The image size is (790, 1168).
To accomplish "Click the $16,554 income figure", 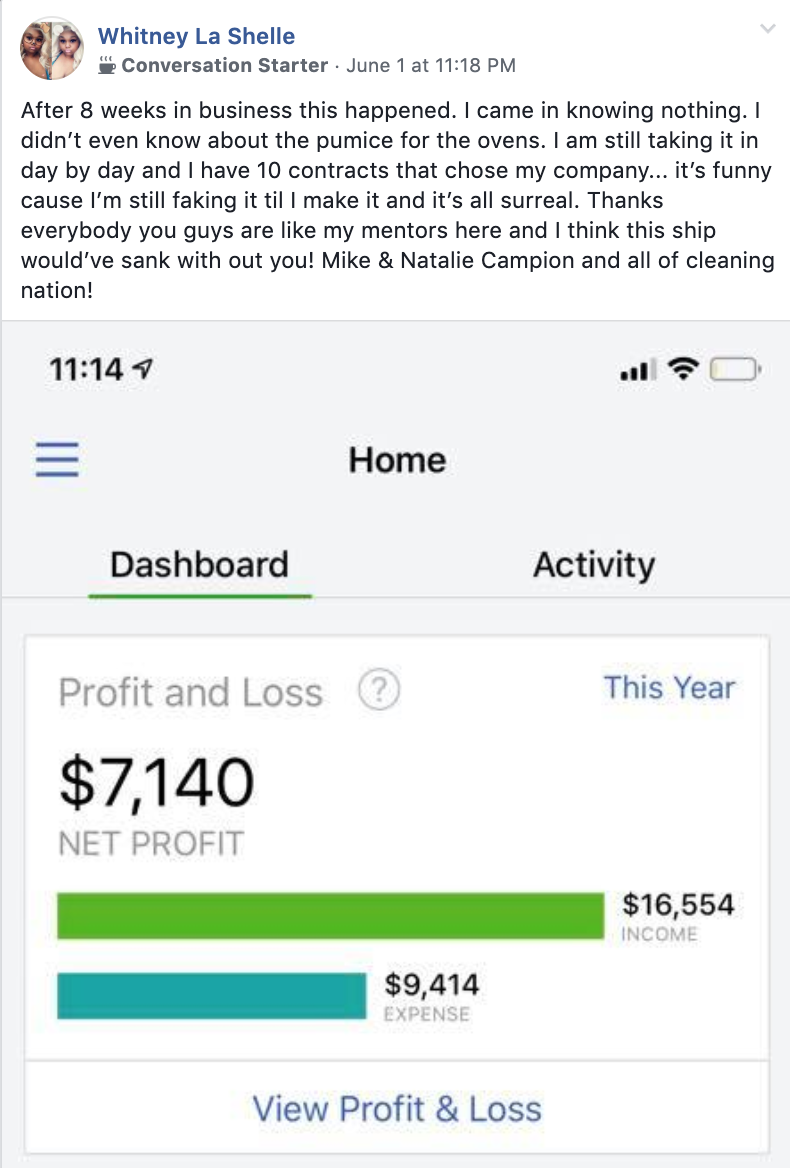I will click(678, 904).
